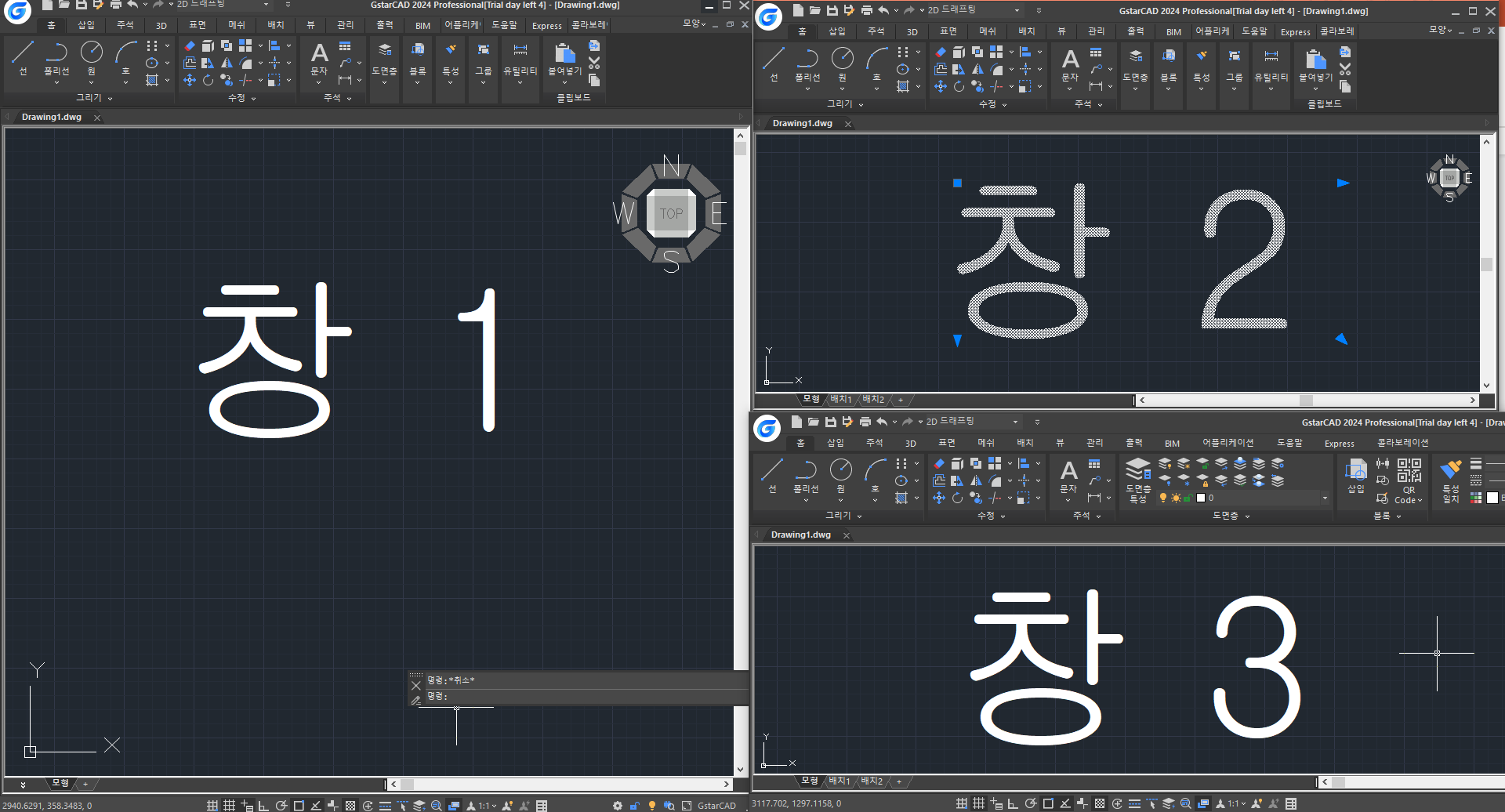Click the Print icon in window 1 quick access

[115, 5]
